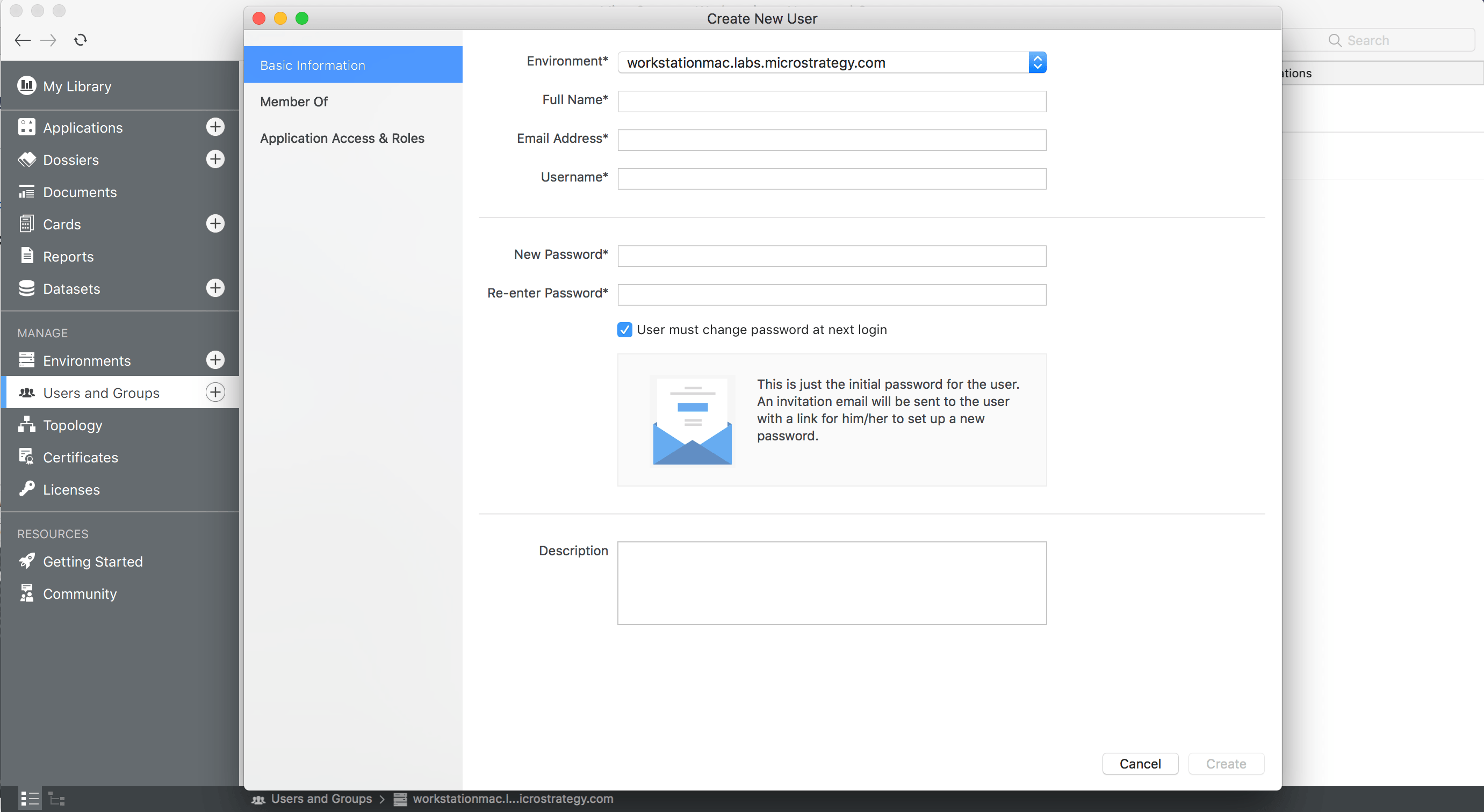Click the plus icon next to Applications
Screen dimensions: 1484x812
pos(215,127)
